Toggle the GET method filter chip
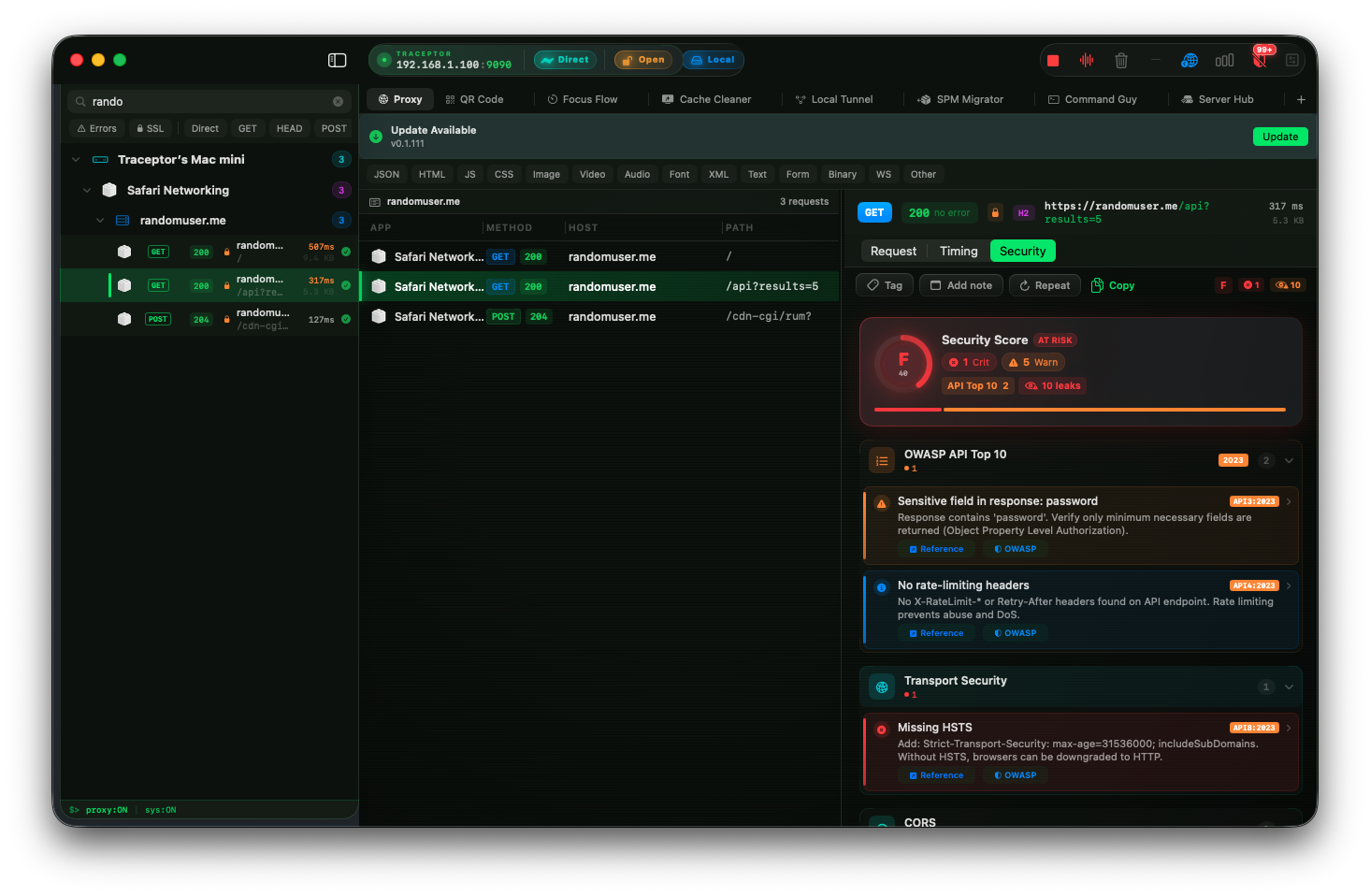Image resolution: width=1370 pixels, height=896 pixels. (247, 128)
